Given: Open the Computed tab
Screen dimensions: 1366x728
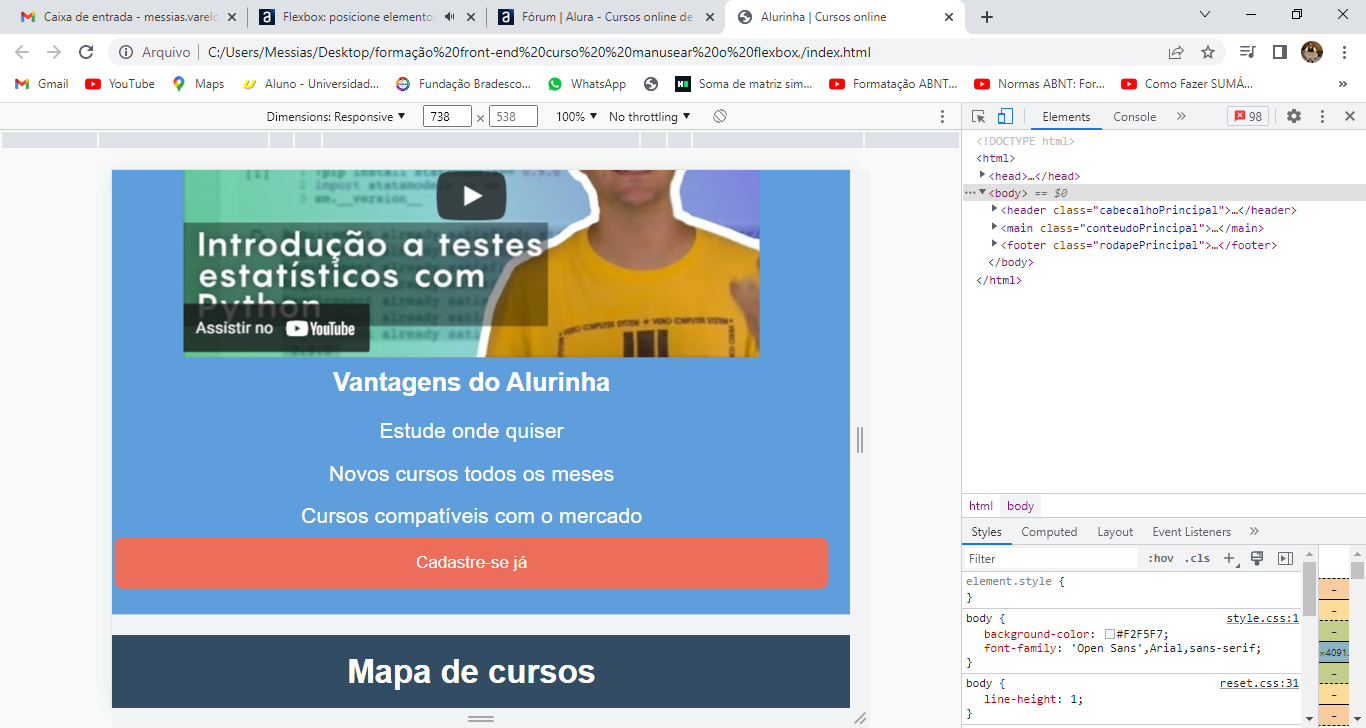Looking at the screenshot, I should click(1049, 532).
